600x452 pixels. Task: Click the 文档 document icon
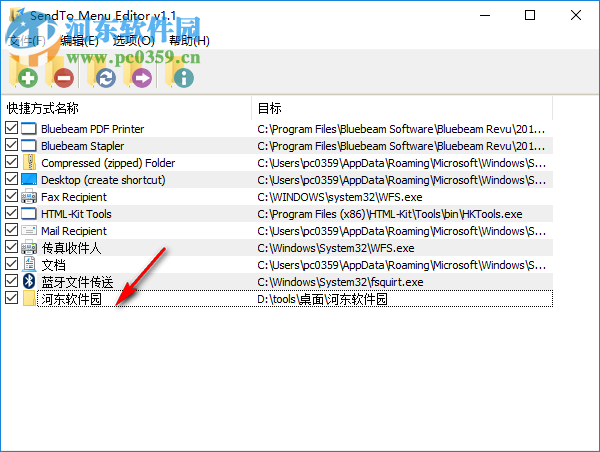tap(29, 264)
